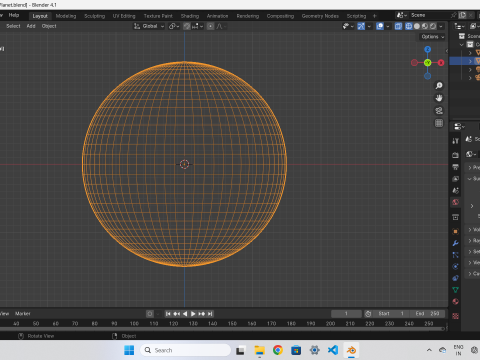Open the Options dropdown in viewport

point(432,37)
